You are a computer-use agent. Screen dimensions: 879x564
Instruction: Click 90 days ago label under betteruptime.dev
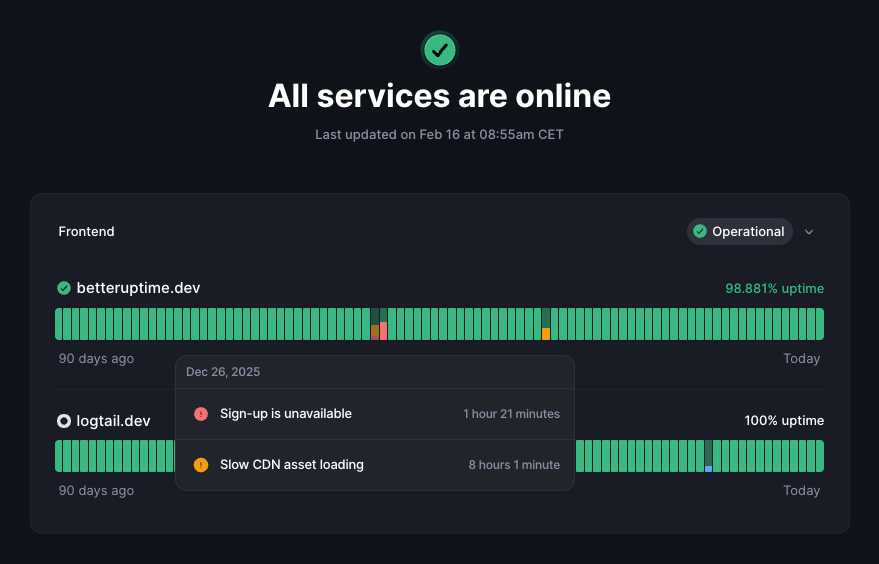click(x=96, y=359)
